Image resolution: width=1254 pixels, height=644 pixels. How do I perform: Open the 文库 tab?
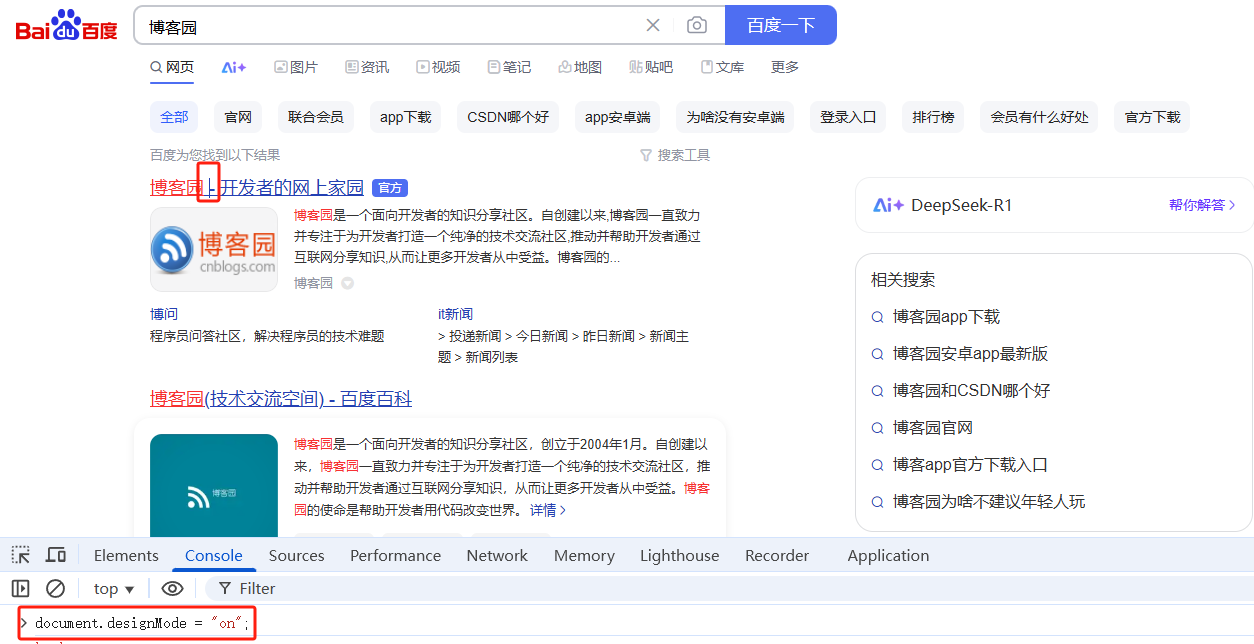(722, 67)
